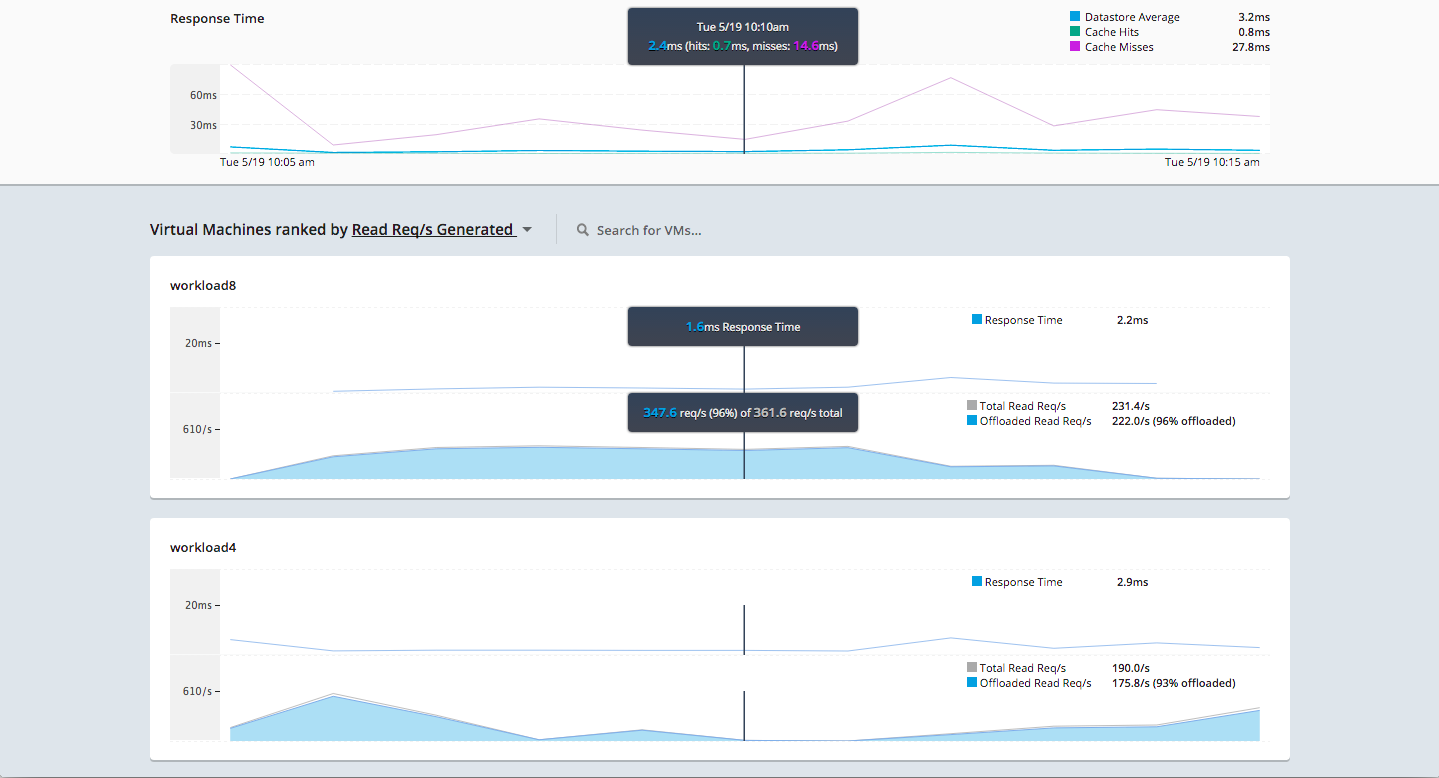
Task: Click the 3.2ms datastore average value
Action: coord(1254,17)
